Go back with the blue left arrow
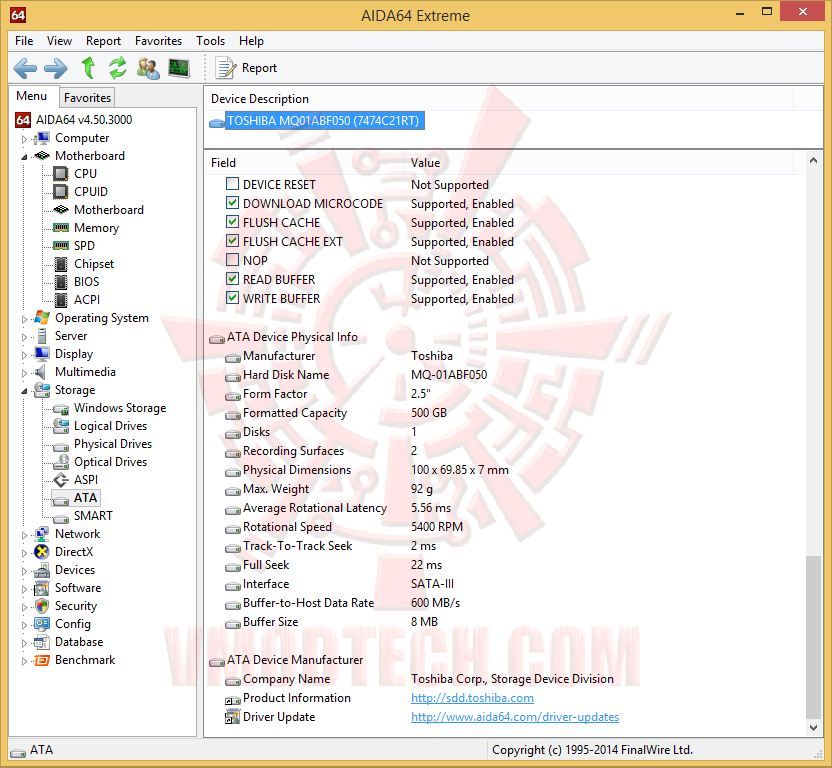Image resolution: width=832 pixels, height=768 pixels. coord(24,68)
